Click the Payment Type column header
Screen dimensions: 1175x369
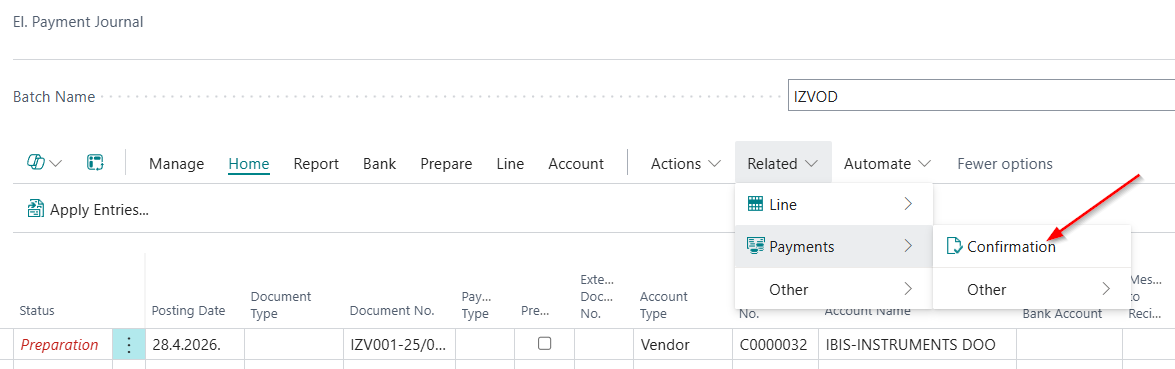[477, 304]
